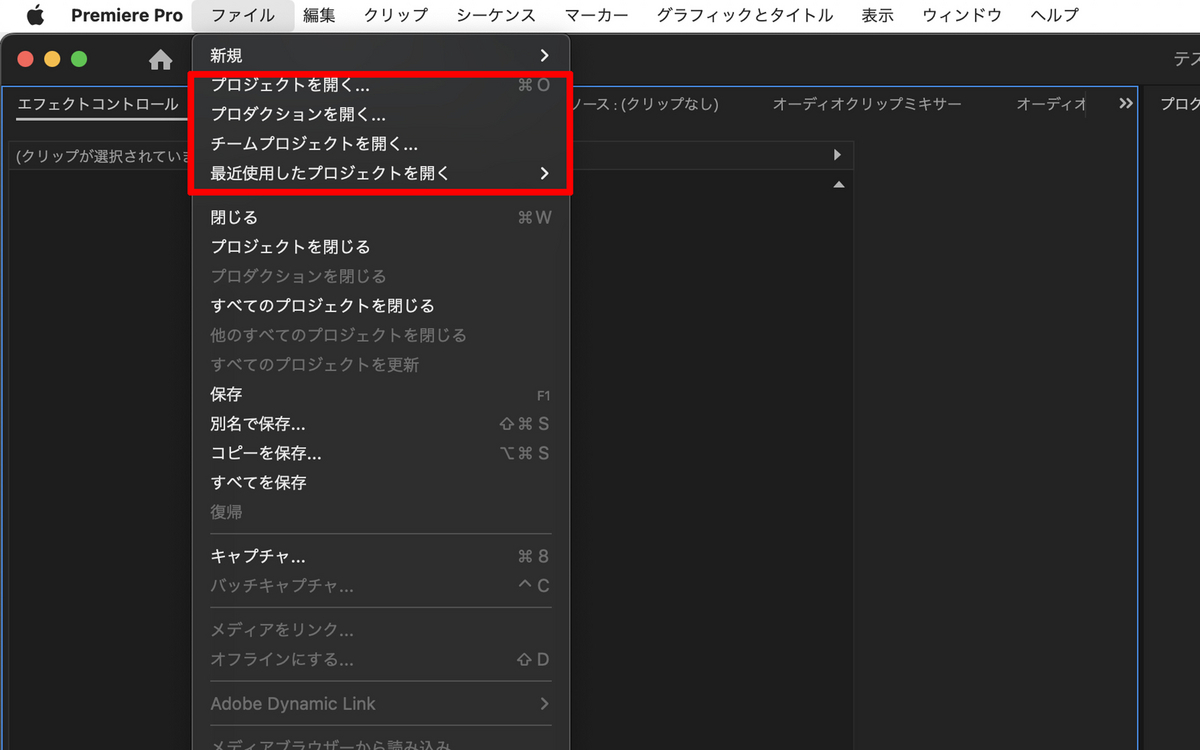Image resolution: width=1200 pixels, height=750 pixels.
Task: Choose プロジェクトを開く... from the menu
Action: click(380, 86)
